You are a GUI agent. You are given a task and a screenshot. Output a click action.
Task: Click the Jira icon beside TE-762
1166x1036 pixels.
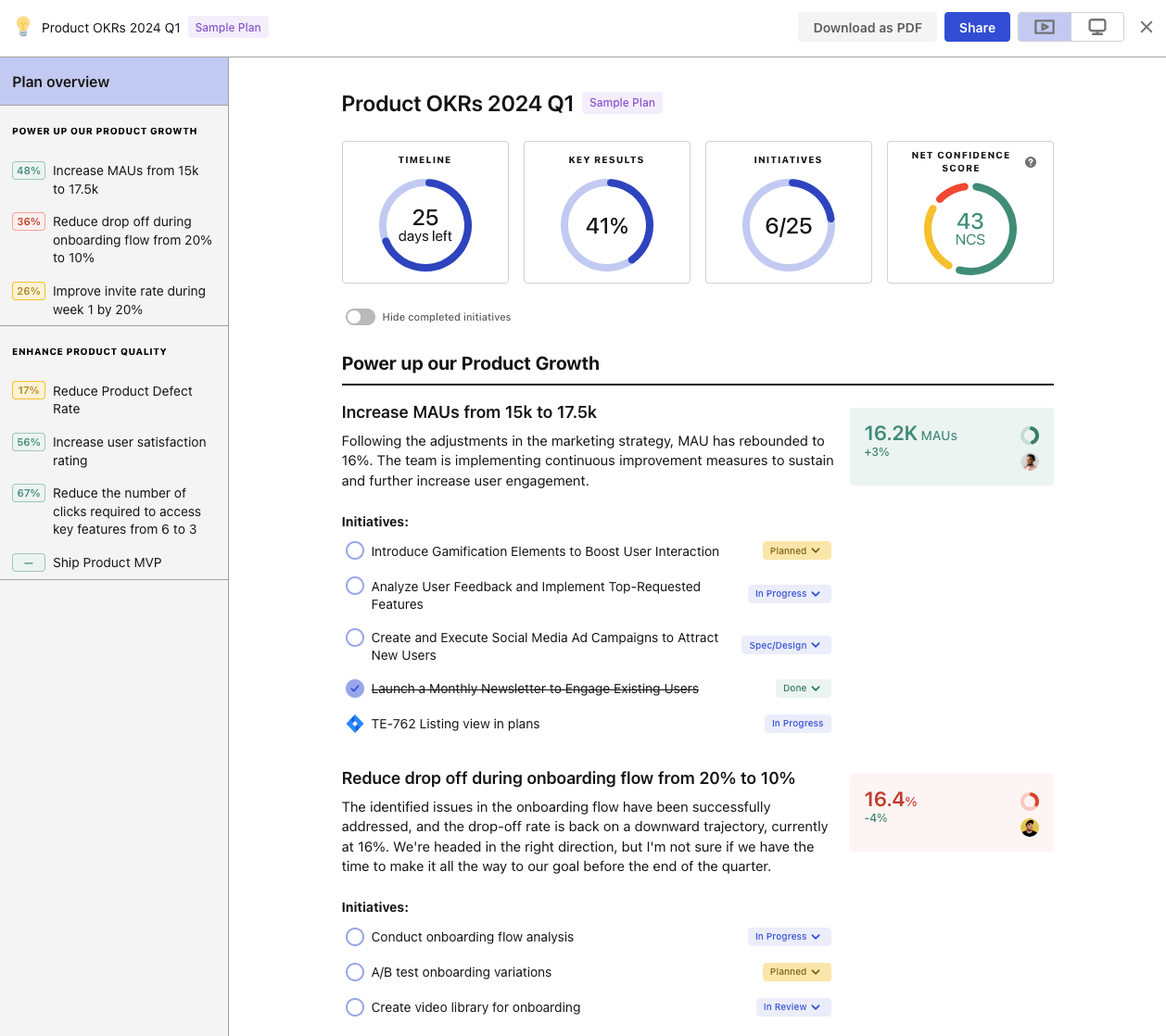[x=354, y=723]
